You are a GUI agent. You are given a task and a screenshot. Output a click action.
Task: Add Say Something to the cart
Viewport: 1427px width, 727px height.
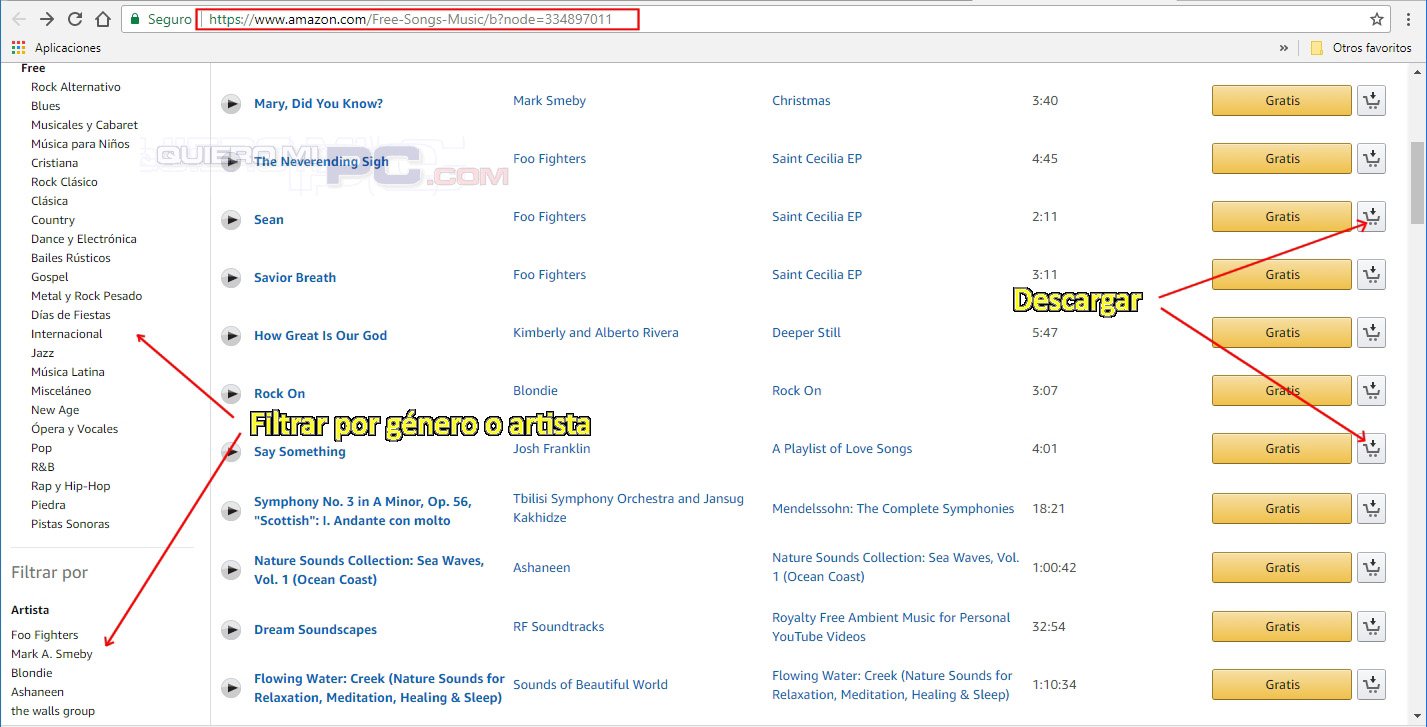tap(1371, 449)
